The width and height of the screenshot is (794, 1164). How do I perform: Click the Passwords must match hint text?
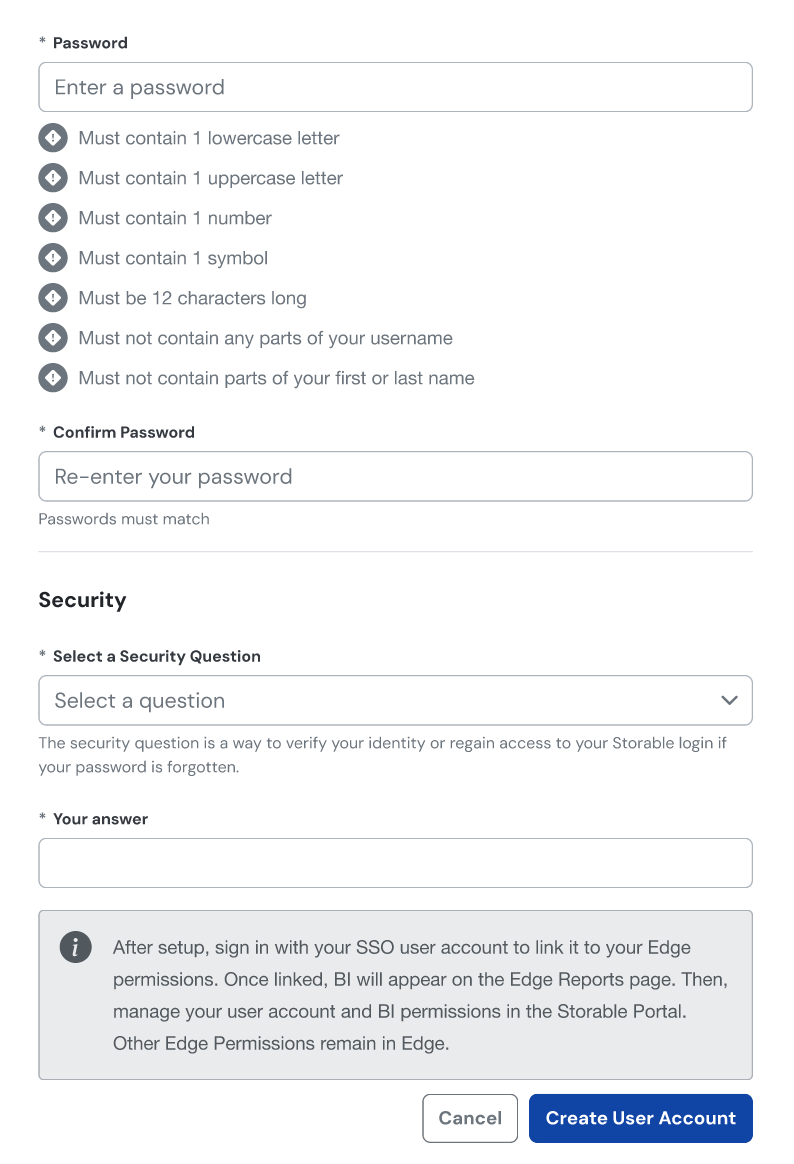pos(124,519)
